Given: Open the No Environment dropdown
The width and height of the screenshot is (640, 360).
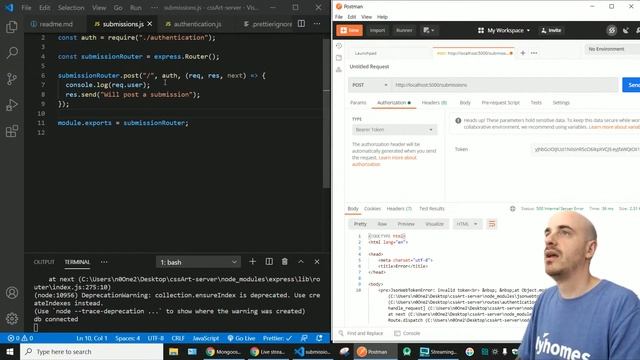Looking at the screenshot, I should (x=612, y=49).
